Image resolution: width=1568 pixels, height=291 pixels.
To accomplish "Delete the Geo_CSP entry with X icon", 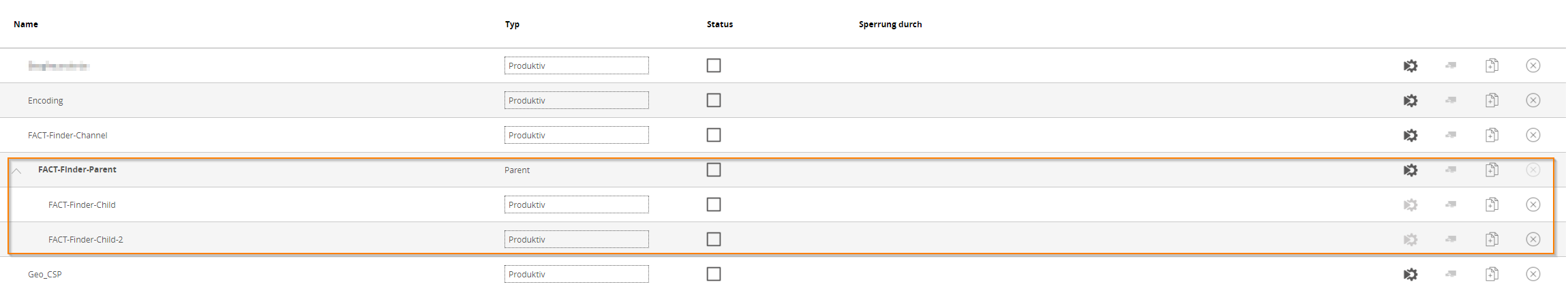I will 1533,274.
